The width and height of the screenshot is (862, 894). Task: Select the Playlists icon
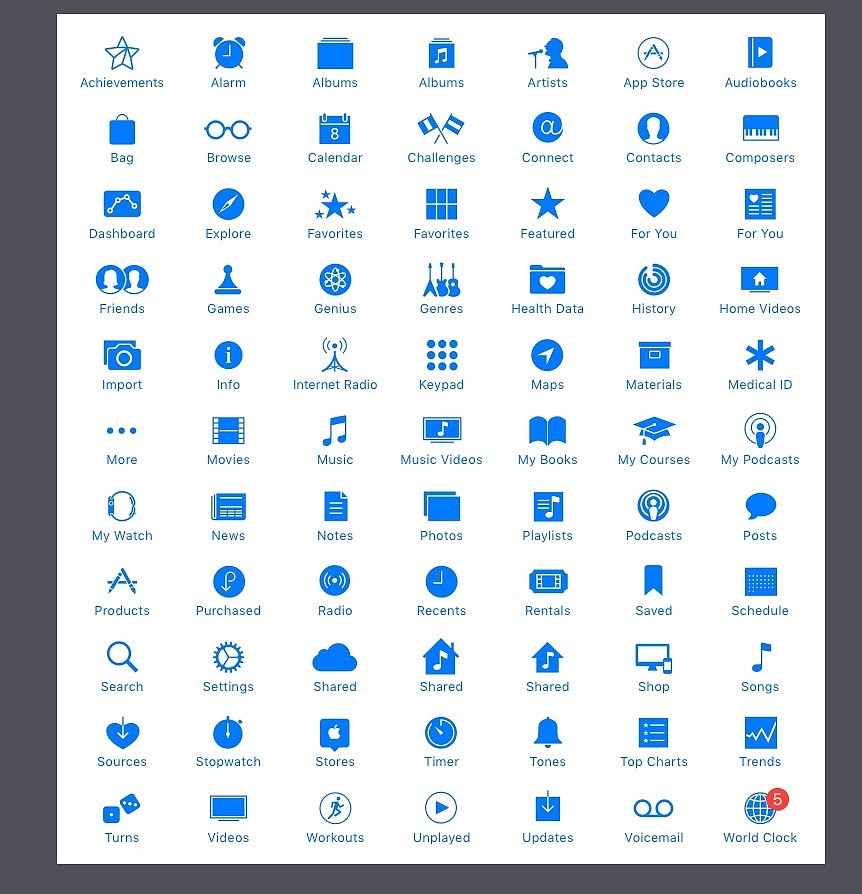point(548,506)
